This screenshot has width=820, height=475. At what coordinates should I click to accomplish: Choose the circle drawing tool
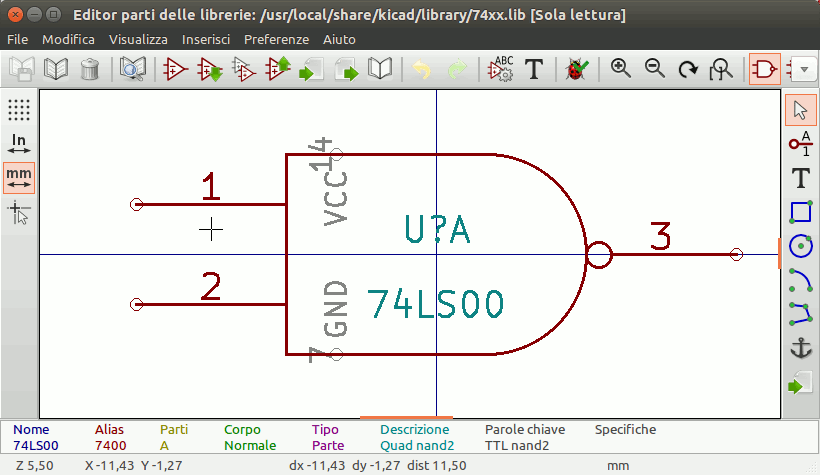click(x=800, y=245)
